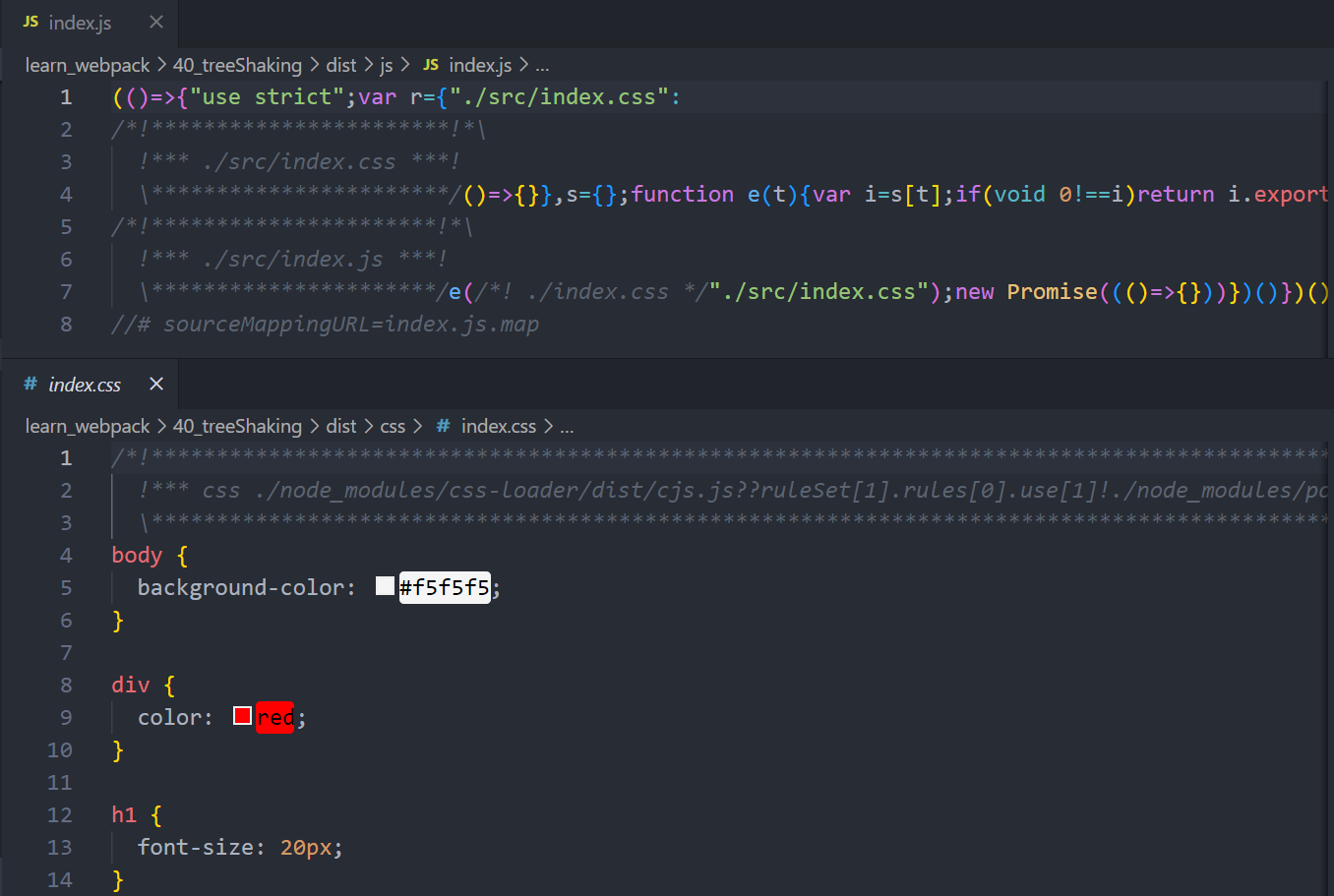This screenshot has width=1334, height=896.
Task: Open the red color picker swatch
Action: (x=242, y=716)
